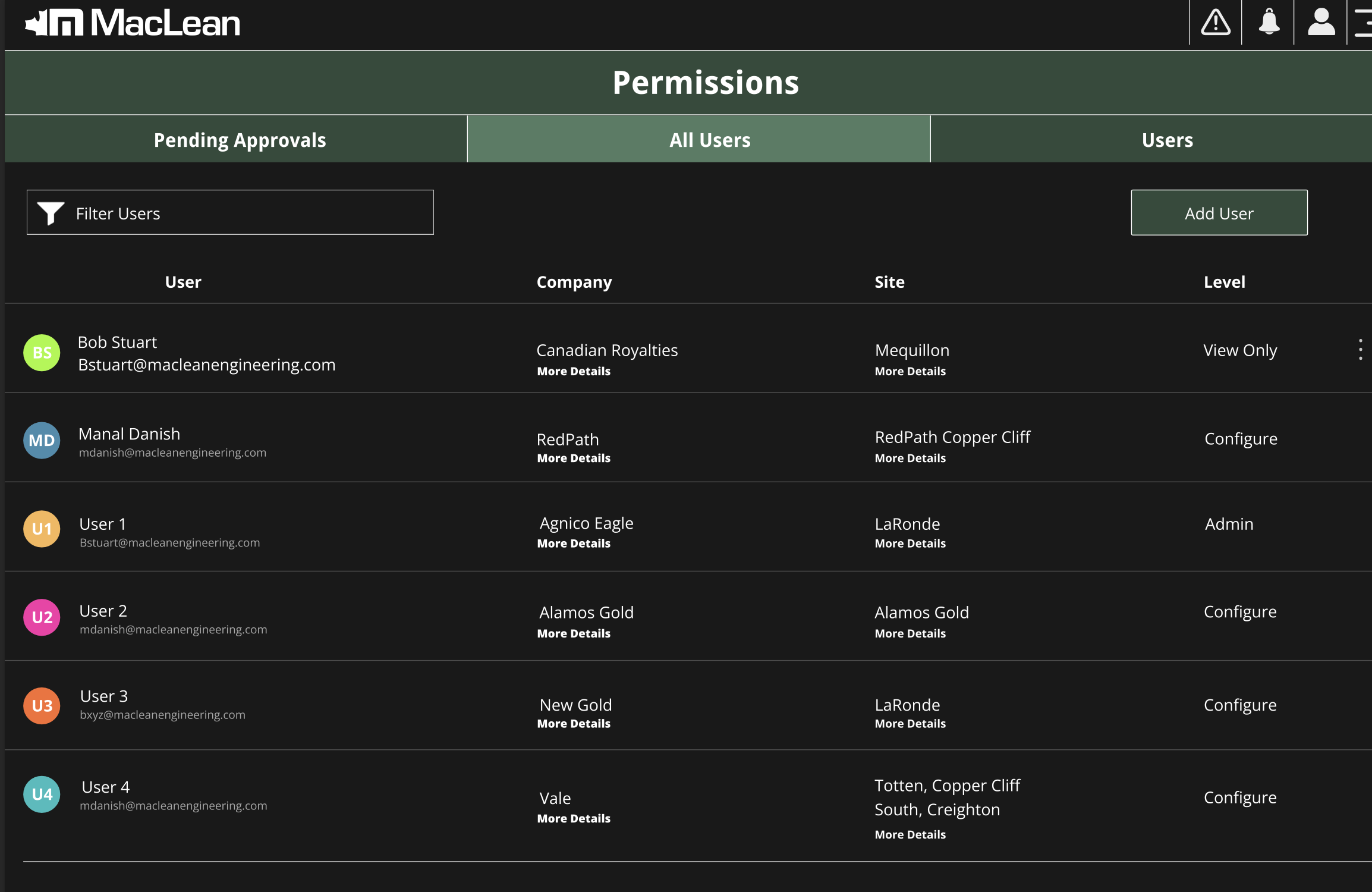Open More Details under Totten, Copper Cliff site
This screenshot has width=1372, height=892.
[910, 835]
